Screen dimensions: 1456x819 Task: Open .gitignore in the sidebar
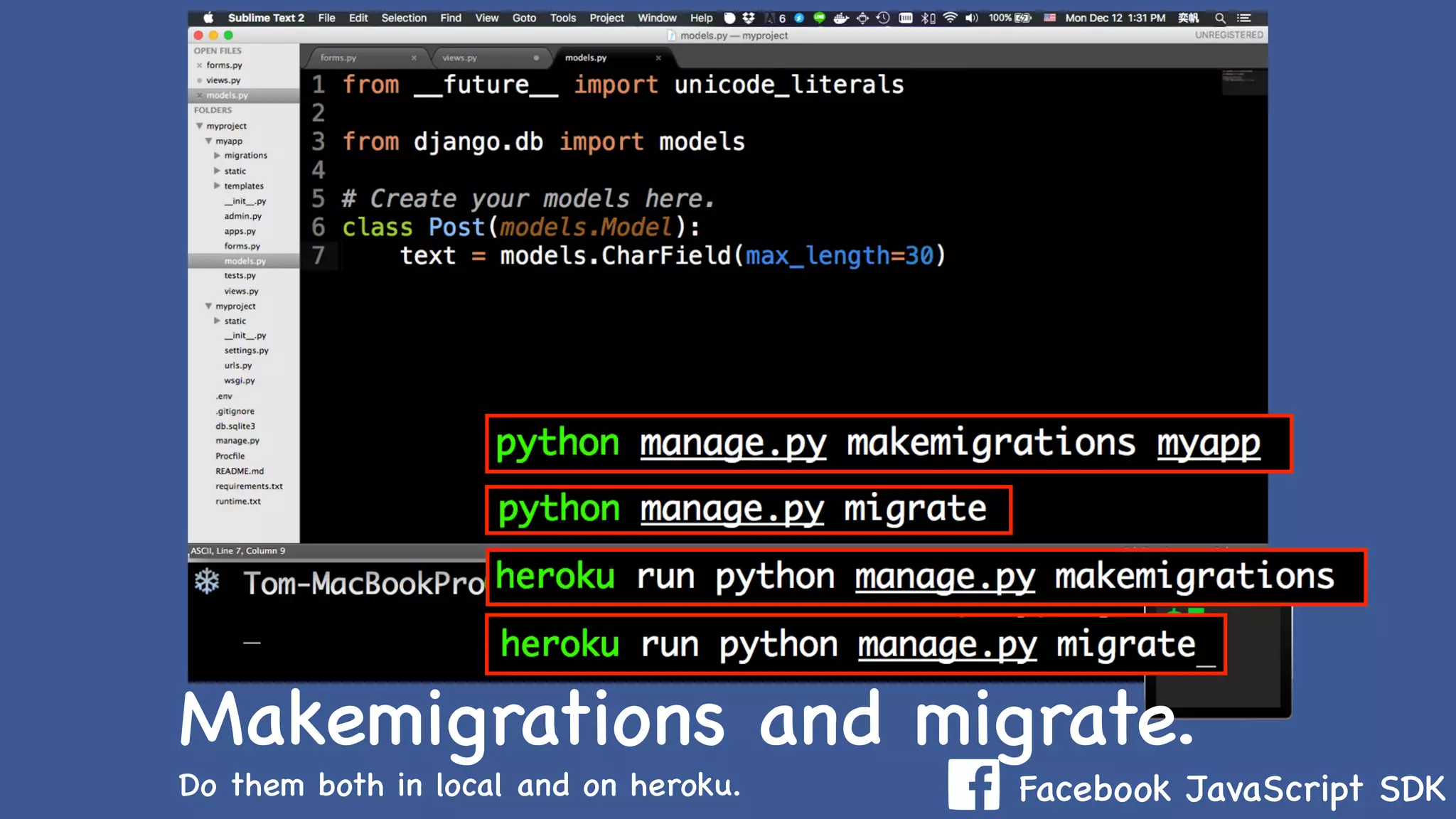(235, 411)
